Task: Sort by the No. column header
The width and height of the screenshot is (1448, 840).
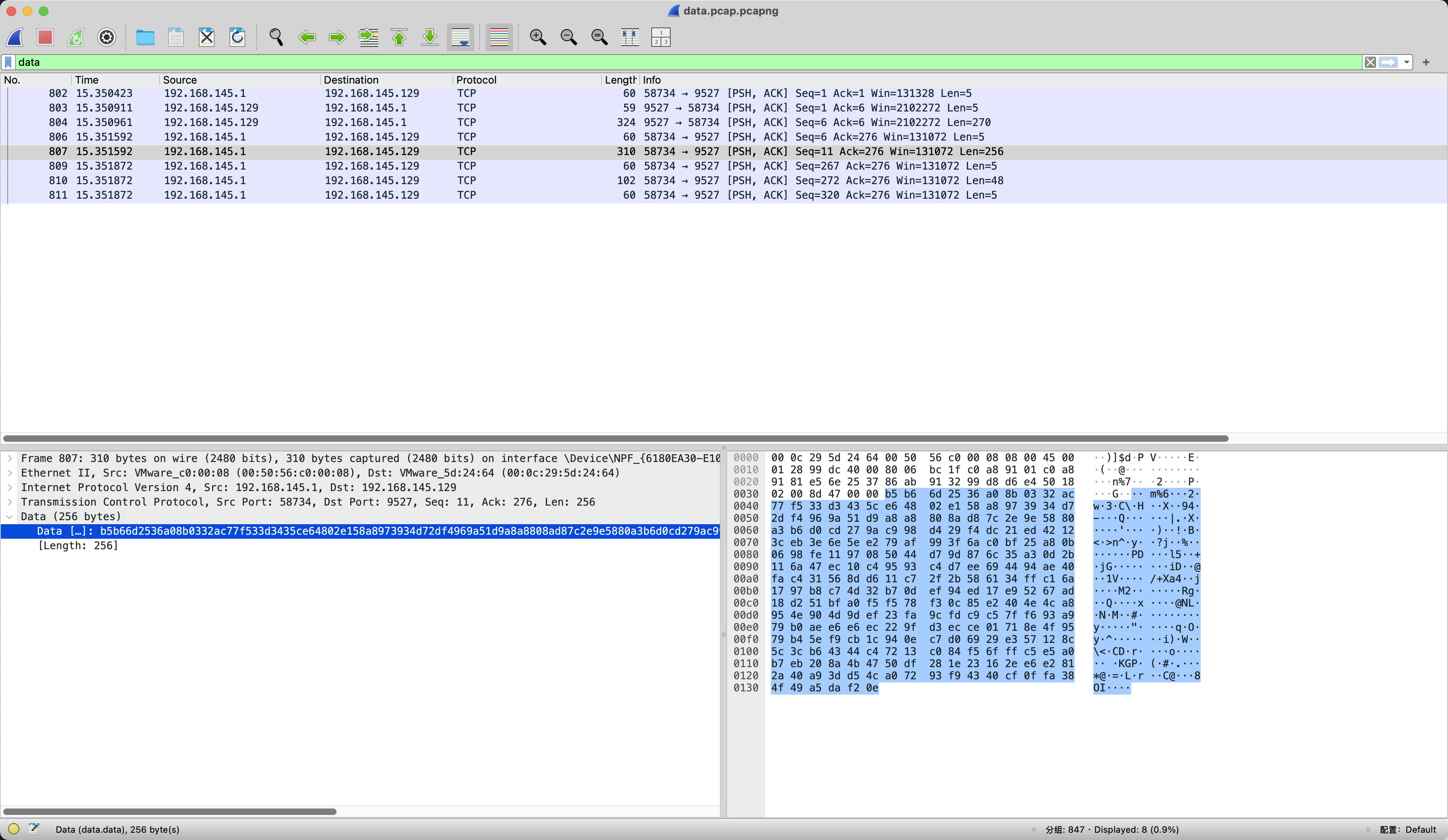Action: coord(36,80)
